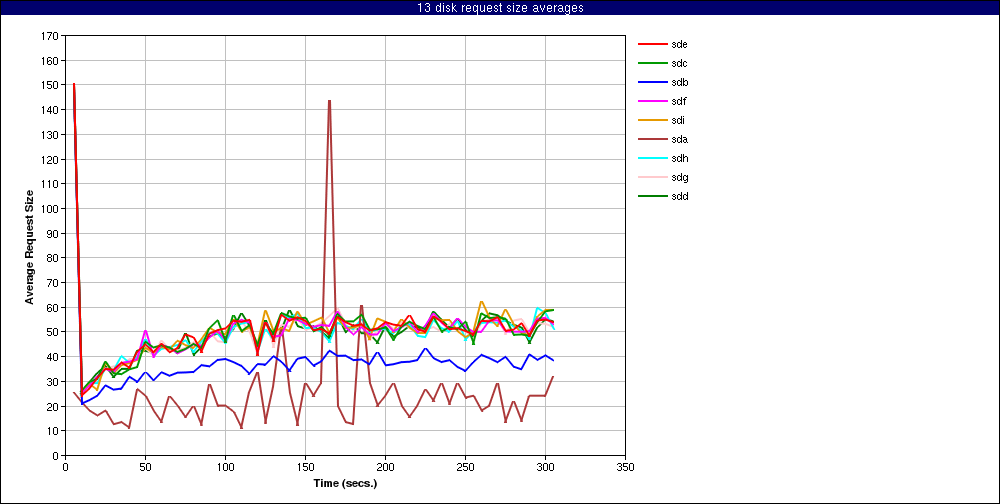Viewport: 1000px width, 504px height.
Task: Click the sdc legend label
Action: pos(679,63)
